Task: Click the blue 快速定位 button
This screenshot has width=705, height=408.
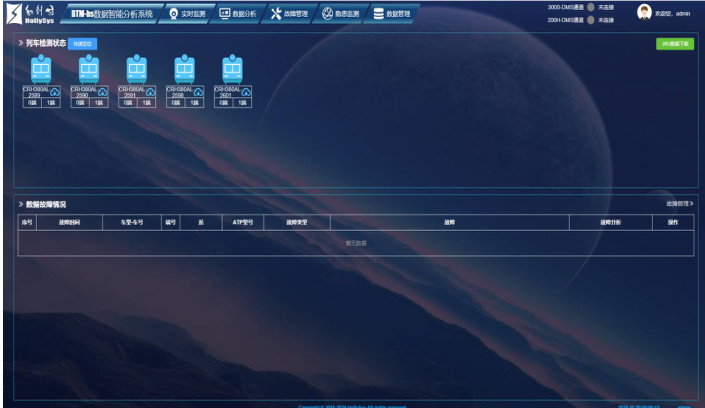Action: coord(83,44)
